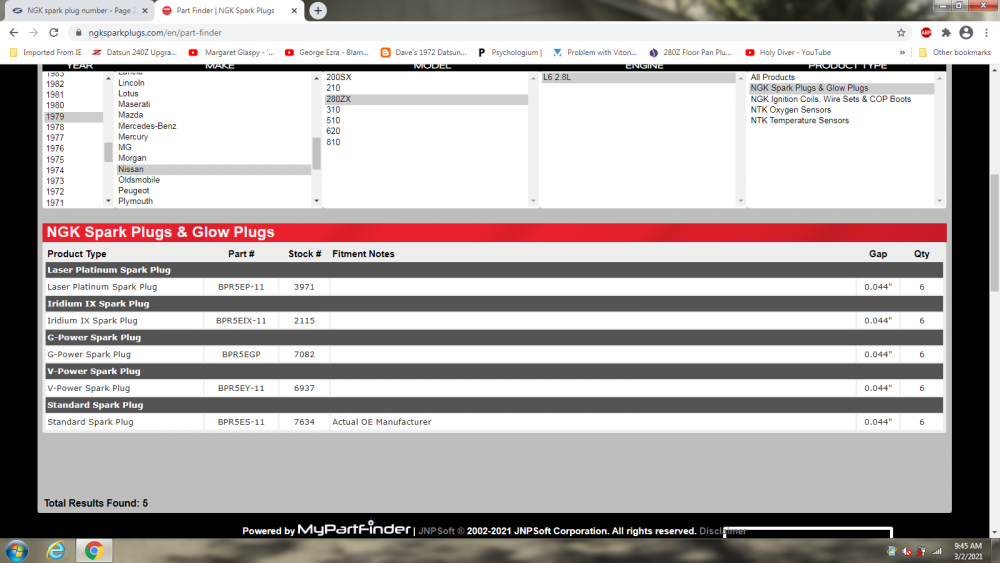
Task: Select year 1971 in Year list
Action: (x=55, y=203)
